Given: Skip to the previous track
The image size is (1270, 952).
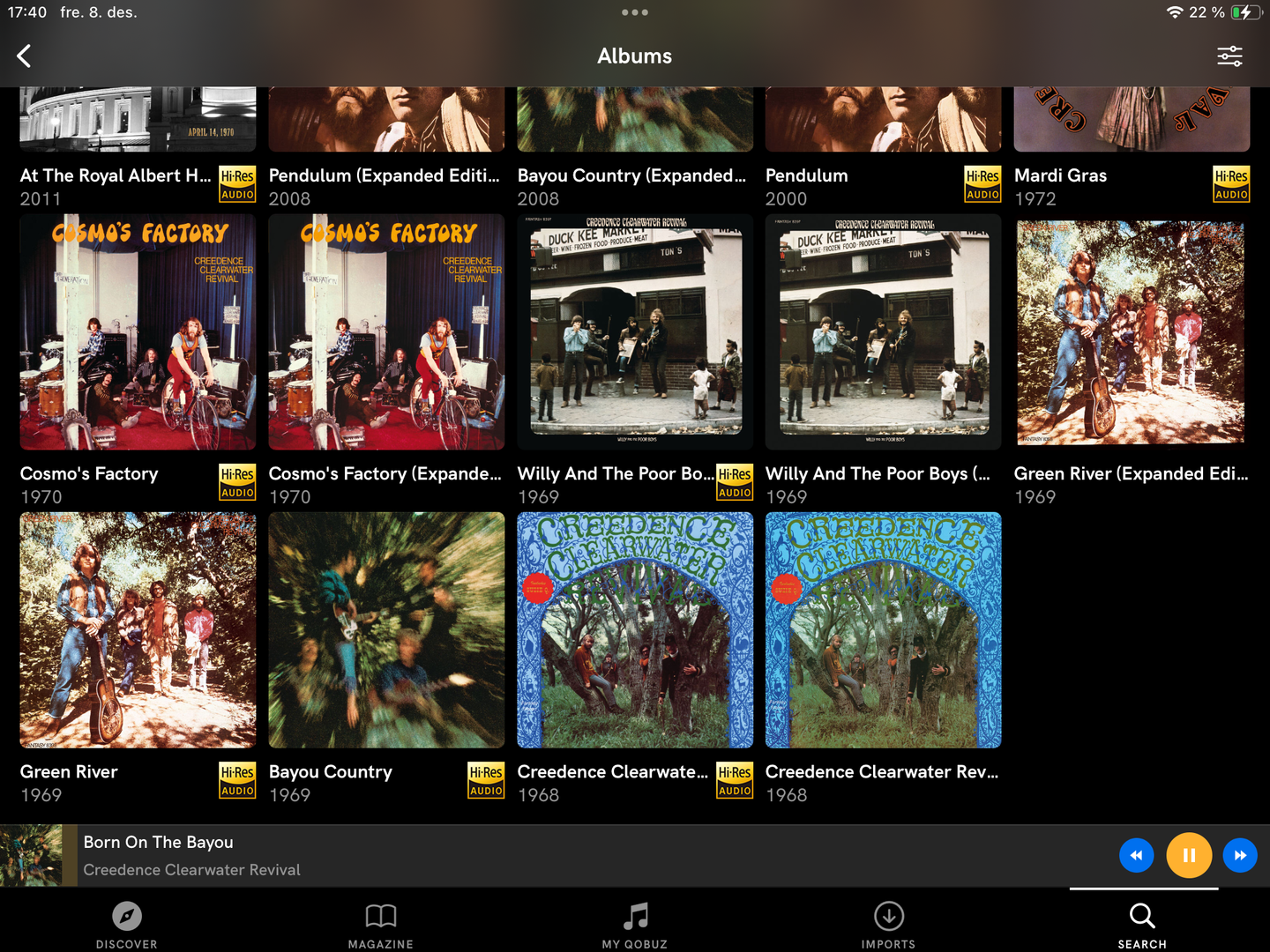Looking at the screenshot, I should [1136, 855].
